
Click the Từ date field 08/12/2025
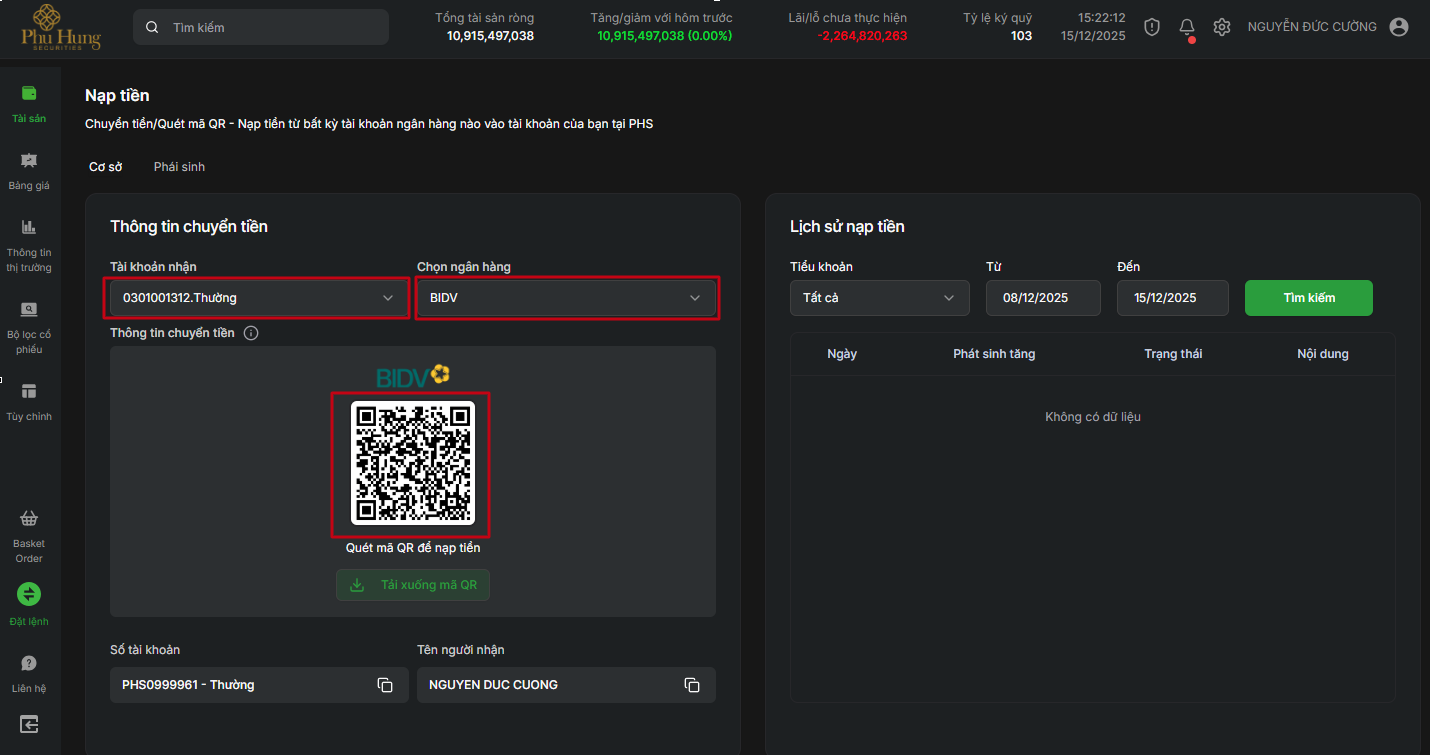tap(1042, 298)
